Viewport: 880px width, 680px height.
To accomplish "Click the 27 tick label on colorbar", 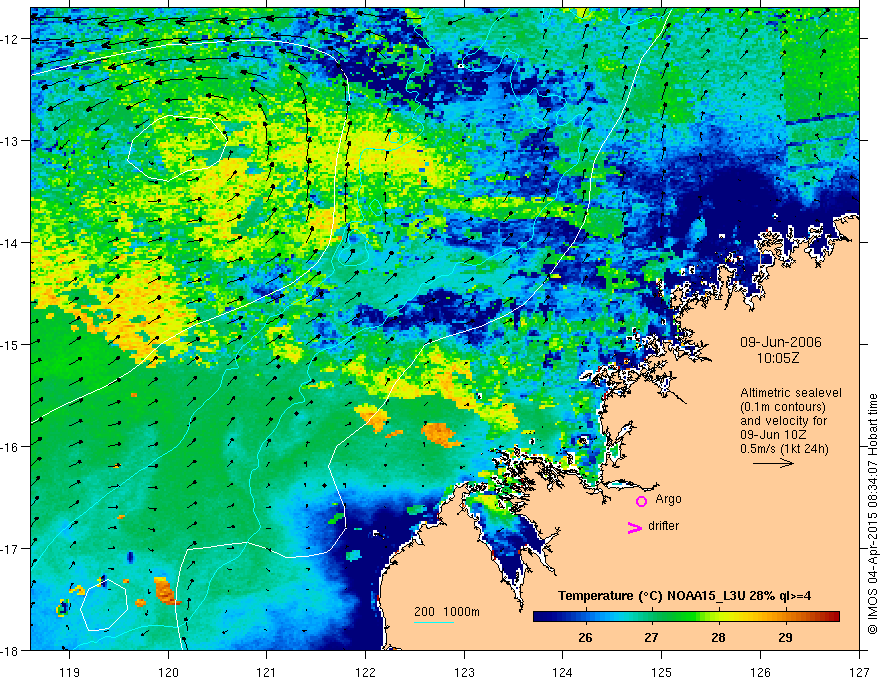I will 651,637.
